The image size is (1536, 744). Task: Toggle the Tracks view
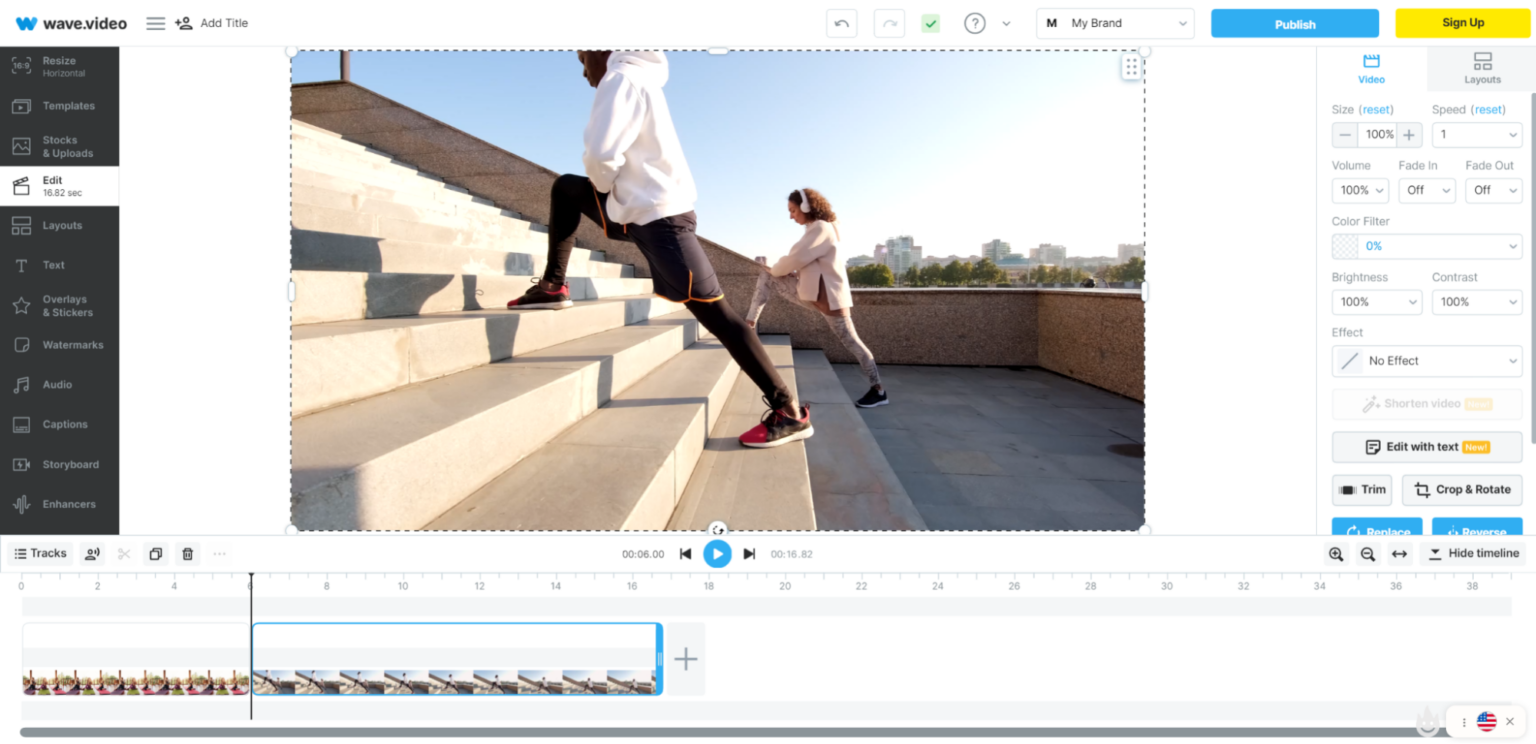click(x=40, y=554)
